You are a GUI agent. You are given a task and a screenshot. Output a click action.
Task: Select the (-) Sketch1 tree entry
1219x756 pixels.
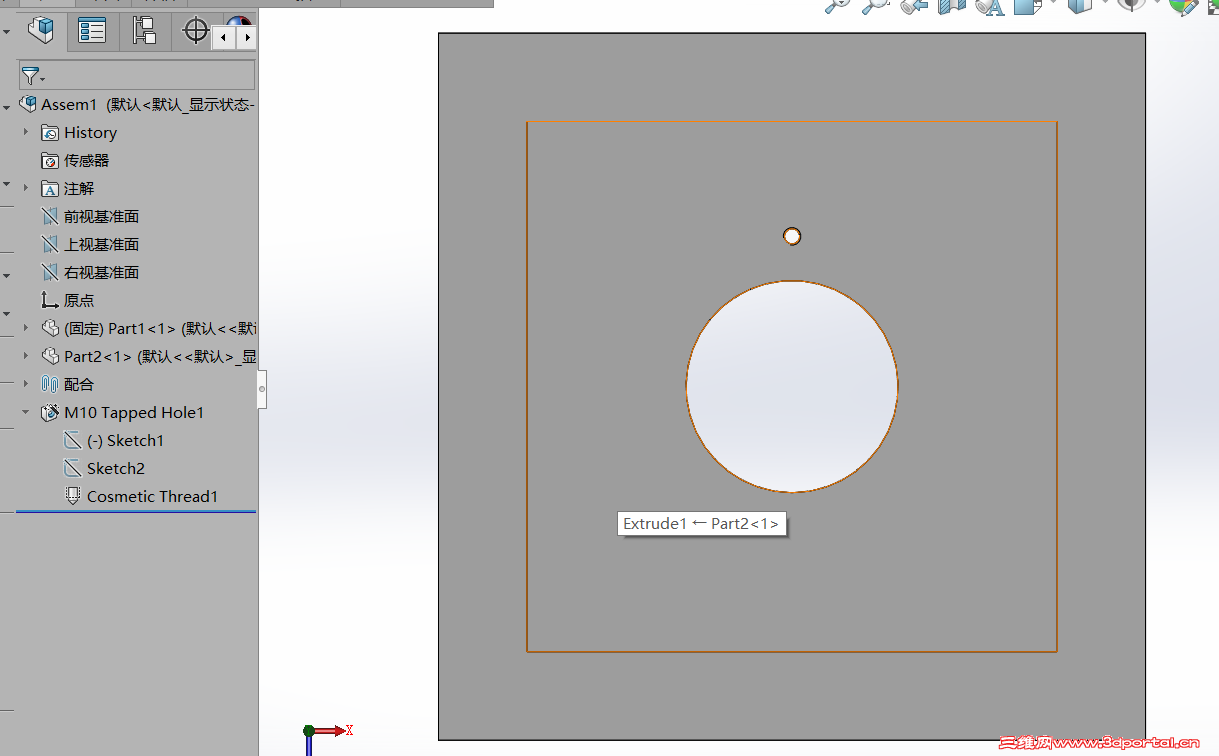click(x=125, y=441)
